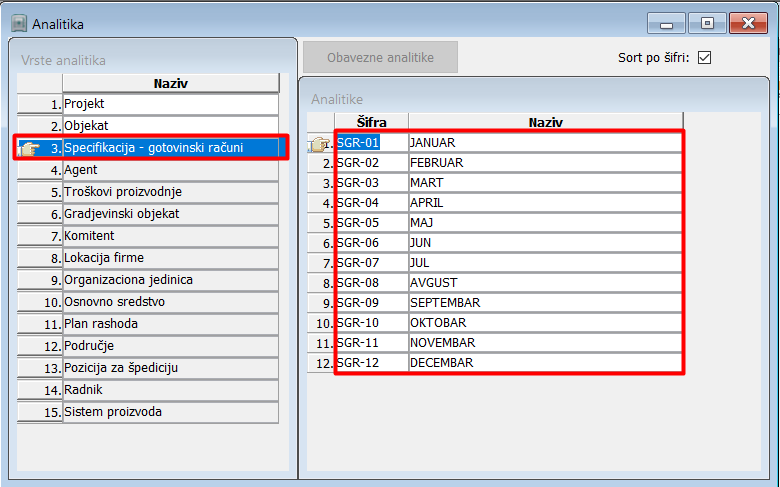
Task: Click the SGR-12 code cell
Action: (372, 363)
